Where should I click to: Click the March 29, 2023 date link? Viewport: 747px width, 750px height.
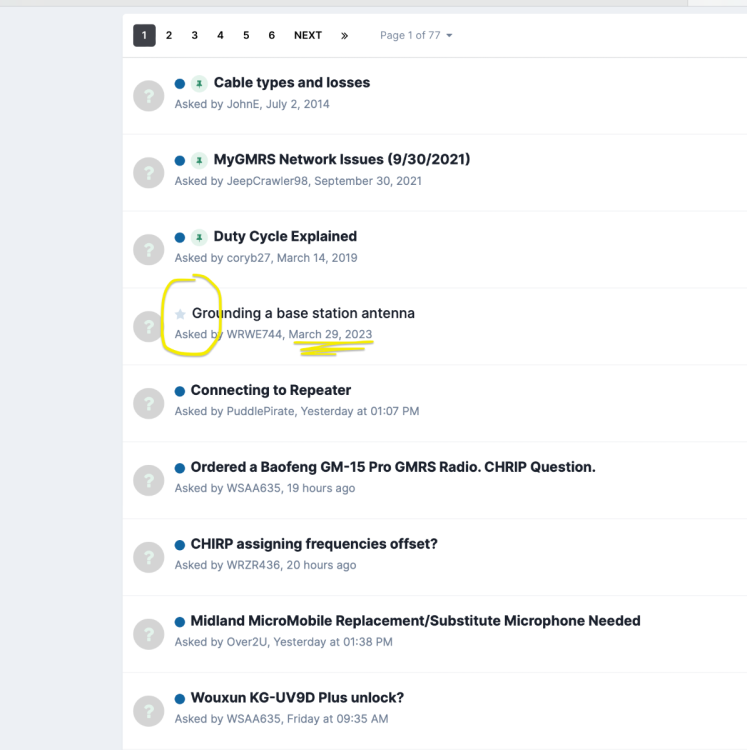pos(330,334)
